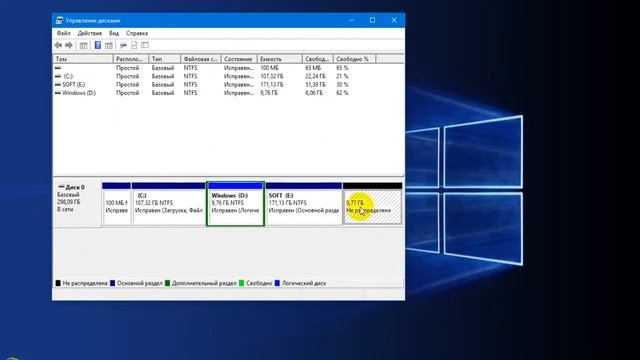This screenshot has height=360, width=640.
Task: Select the 9,77 ГБ unallocated block
Action: click(x=372, y=203)
